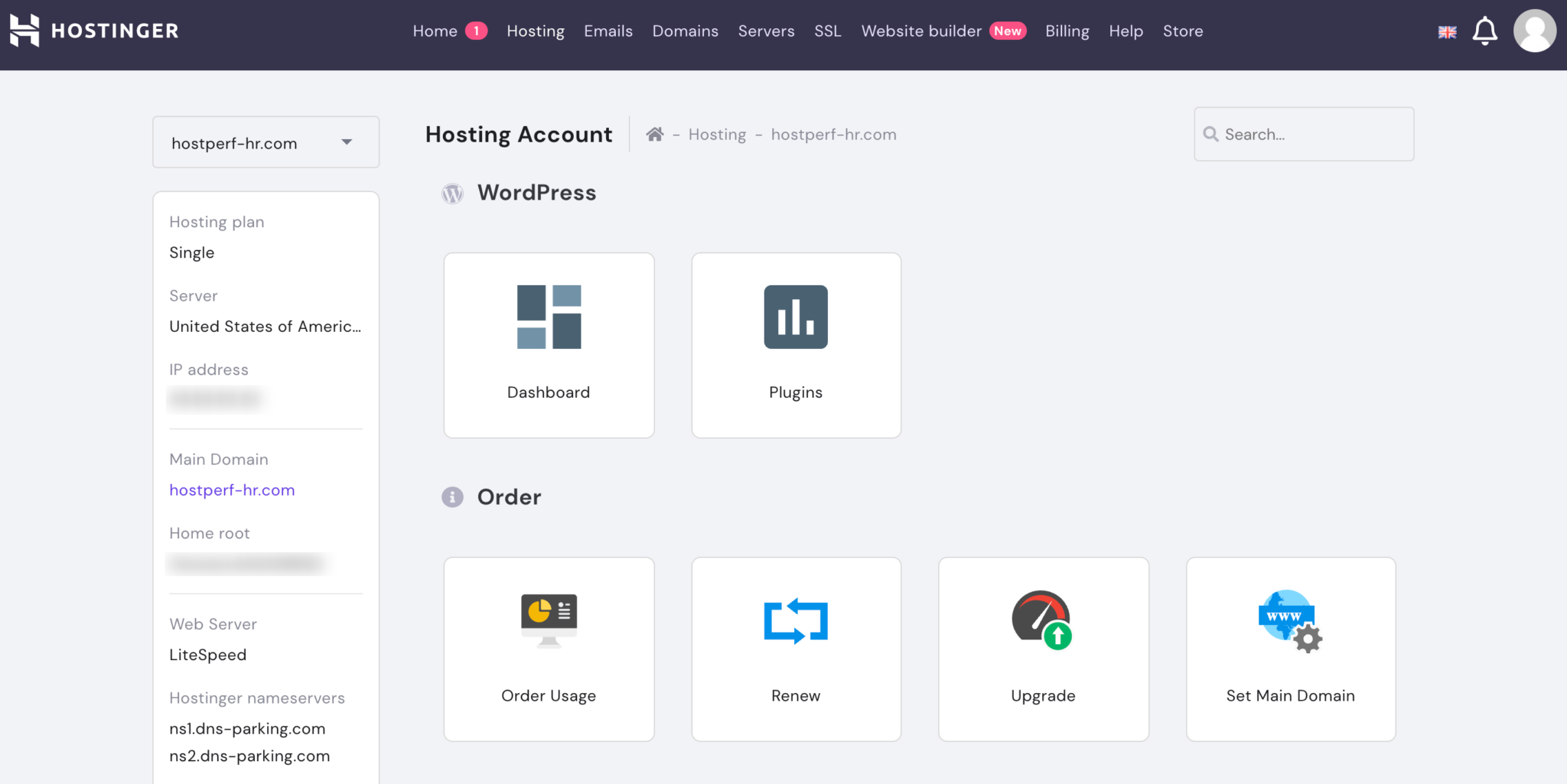Open the notifications bell
Viewport: 1567px width, 784px height.
coord(1485,31)
